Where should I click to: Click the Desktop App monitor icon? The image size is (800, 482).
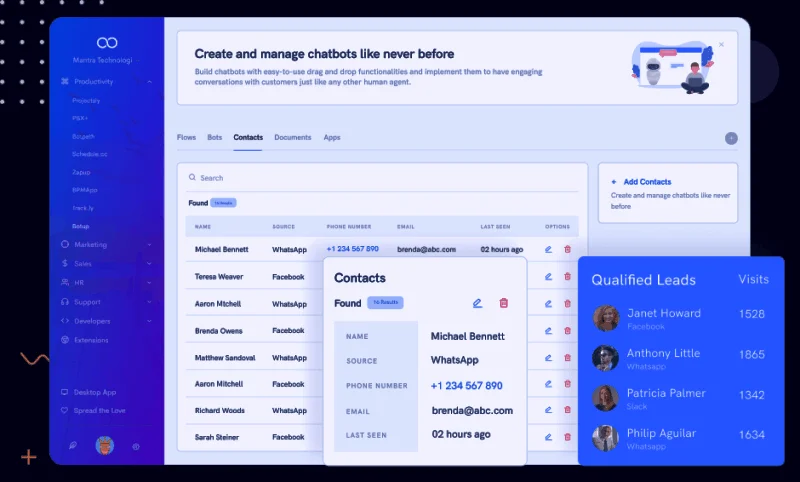pyautogui.click(x=64, y=392)
